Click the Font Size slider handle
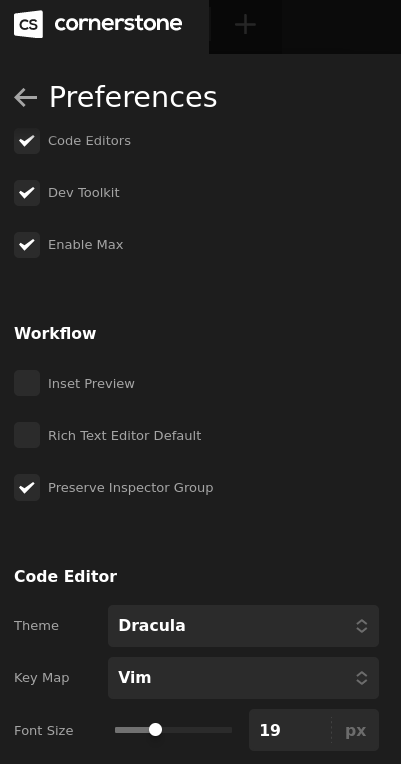The height and width of the screenshot is (764, 401). click(155, 729)
